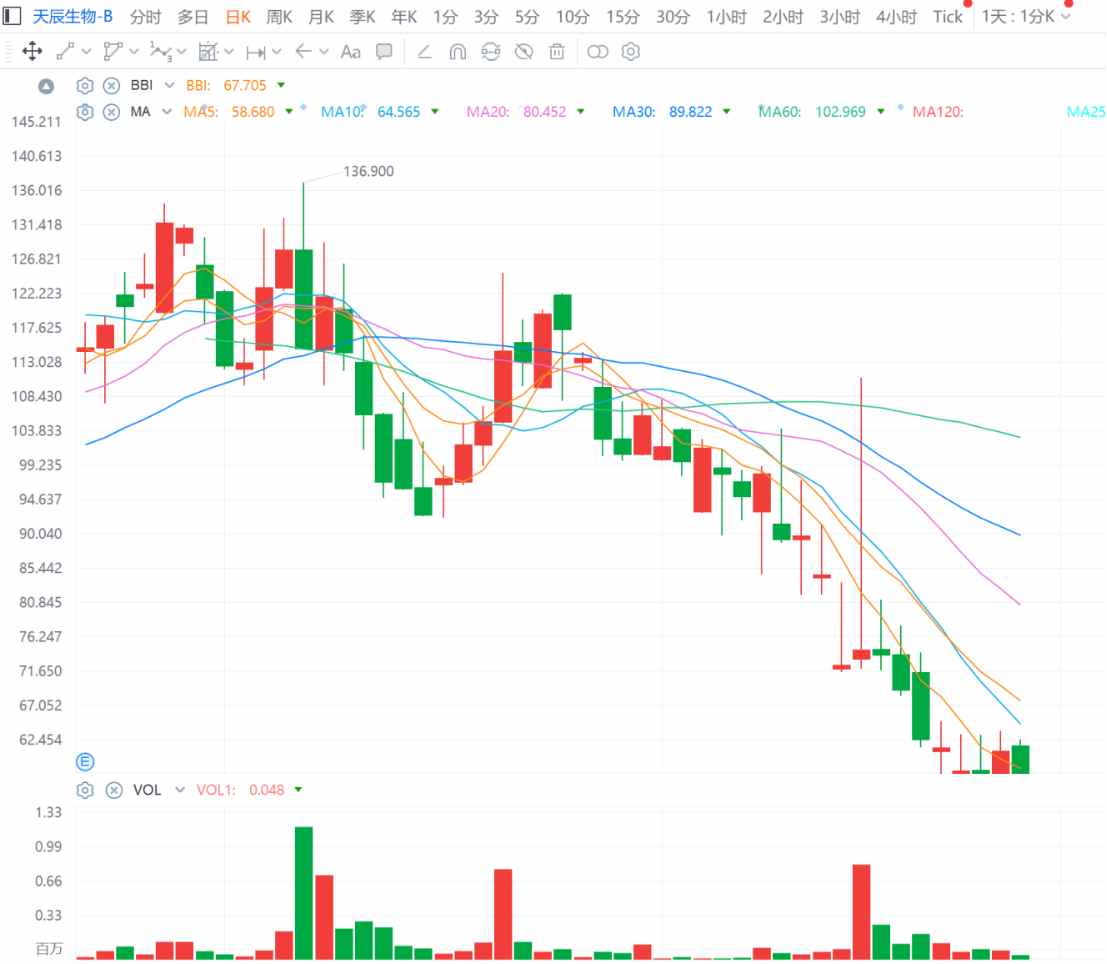This screenshot has width=1107, height=964.
Task: Open the MA indicator name dropdown
Action: click(x=167, y=112)
